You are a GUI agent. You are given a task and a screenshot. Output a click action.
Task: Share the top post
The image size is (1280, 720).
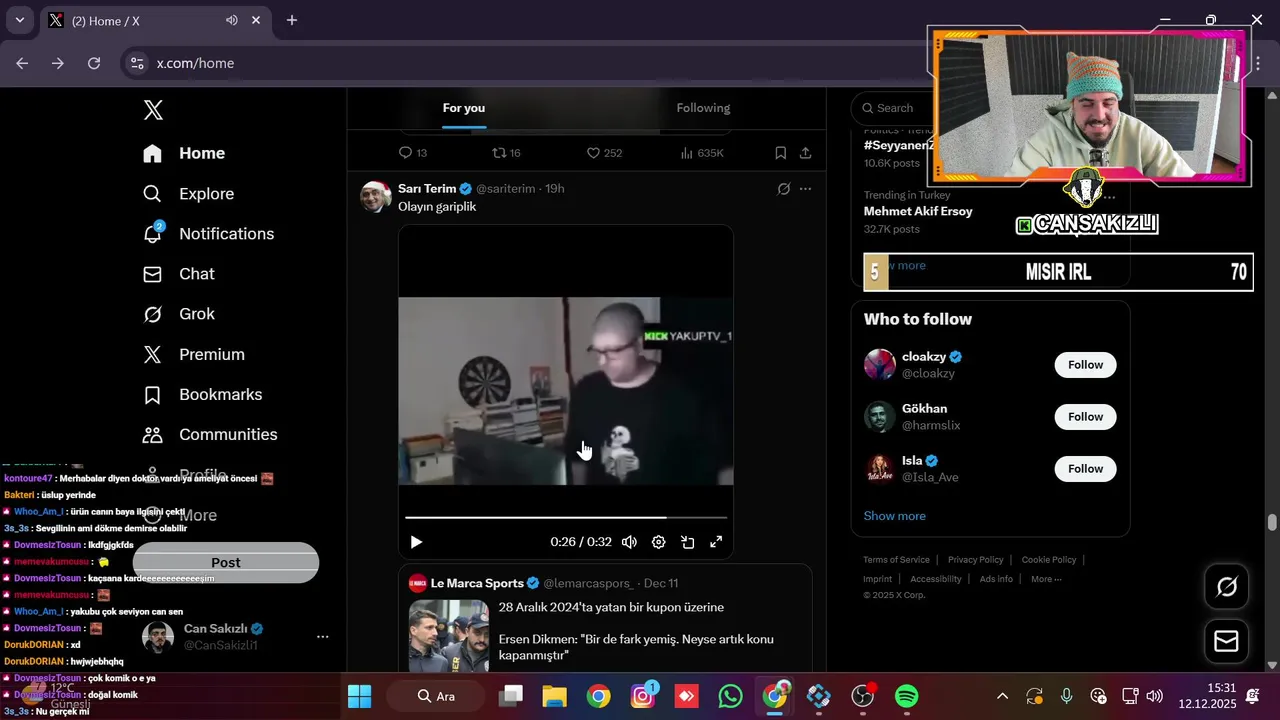[805, 153]
